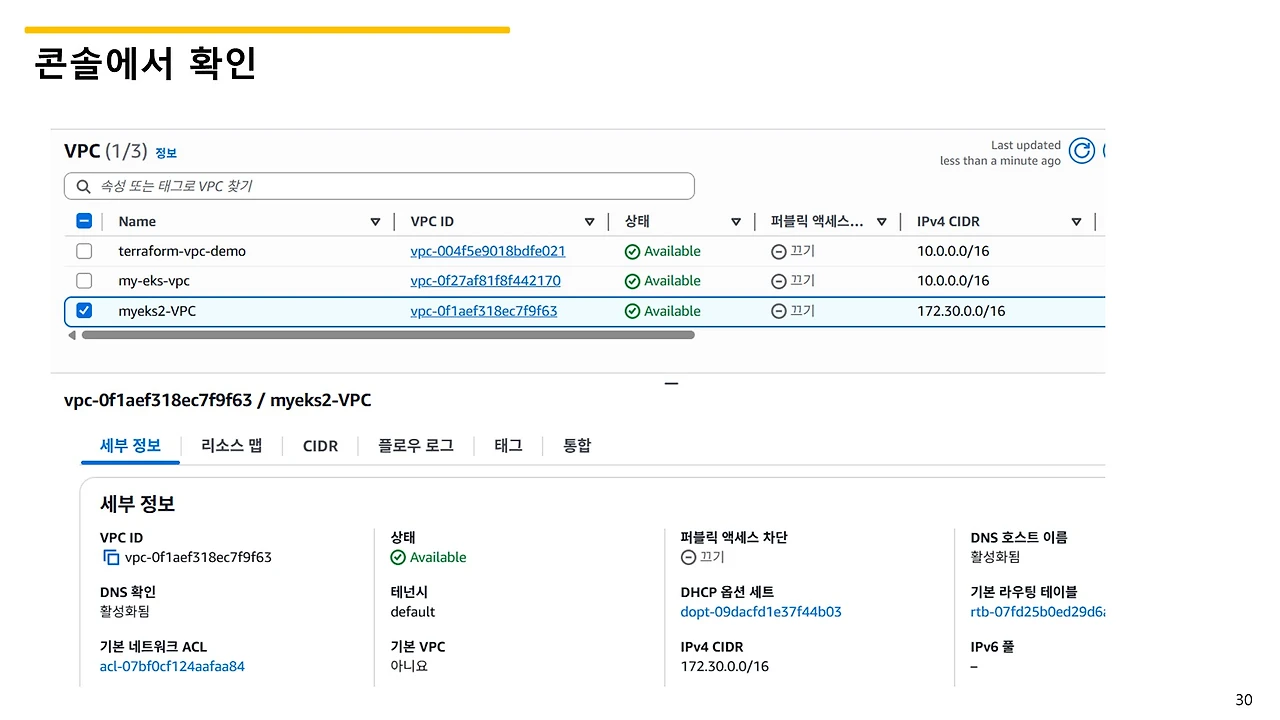Copy the VPC ID in details

pos(111,558)
